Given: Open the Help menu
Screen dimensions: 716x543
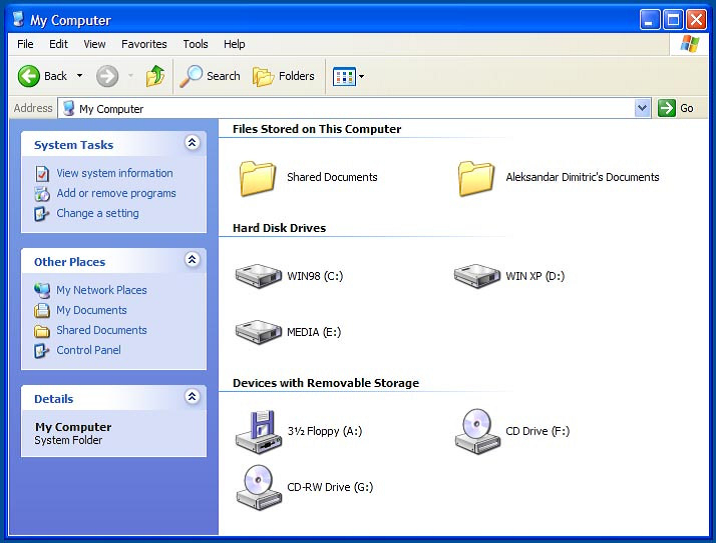Looking at the screenshot, I should pyautogui.click(x=234, y=44).
